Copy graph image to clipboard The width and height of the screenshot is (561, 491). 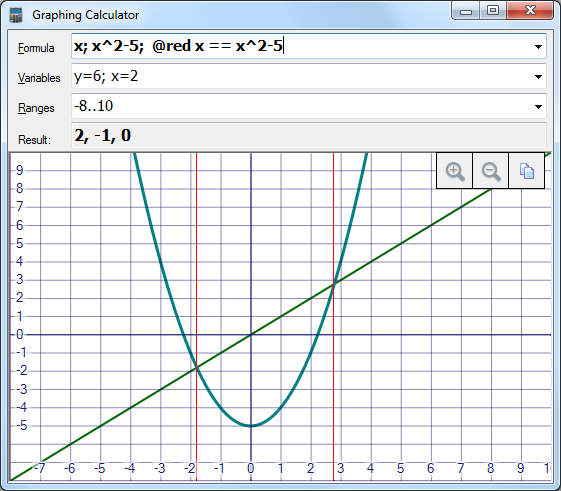(x=527, y=171)
